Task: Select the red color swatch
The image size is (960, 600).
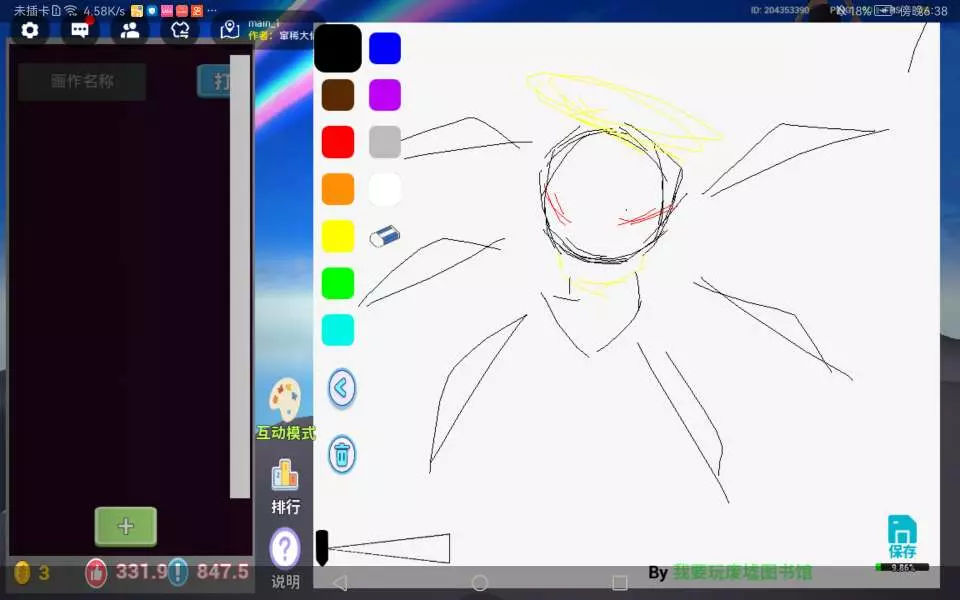Action: [x=338, y=142]
